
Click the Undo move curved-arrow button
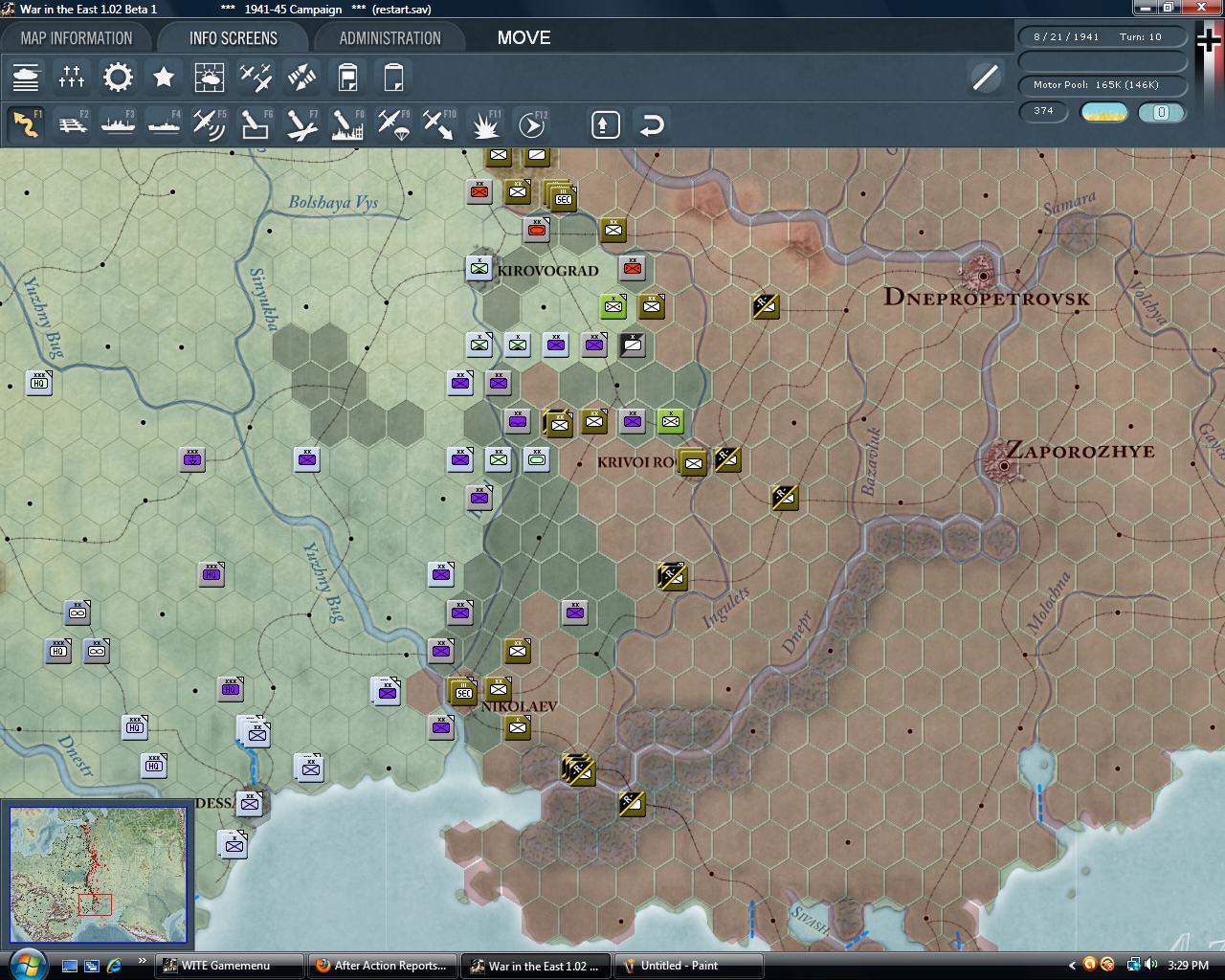click(652, 124)
